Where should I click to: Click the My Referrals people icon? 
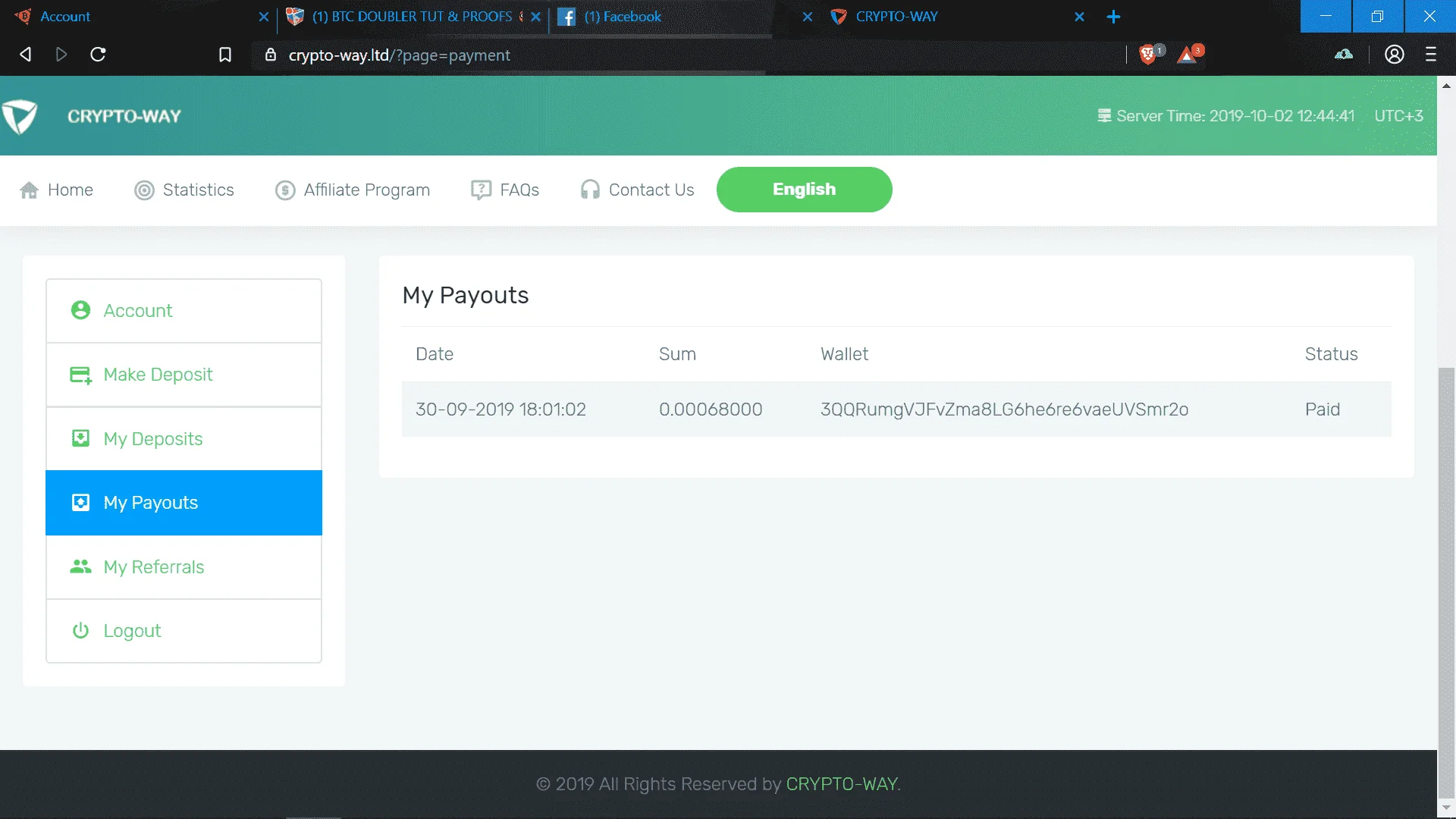coord(80,566)
